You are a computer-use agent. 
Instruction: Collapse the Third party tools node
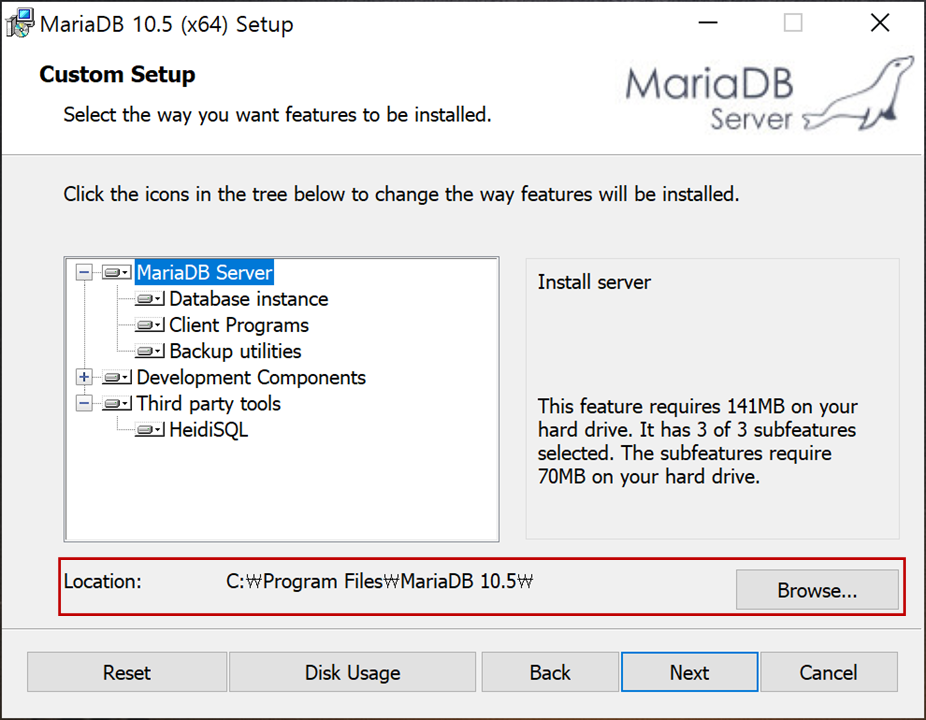tap(84, 403)
